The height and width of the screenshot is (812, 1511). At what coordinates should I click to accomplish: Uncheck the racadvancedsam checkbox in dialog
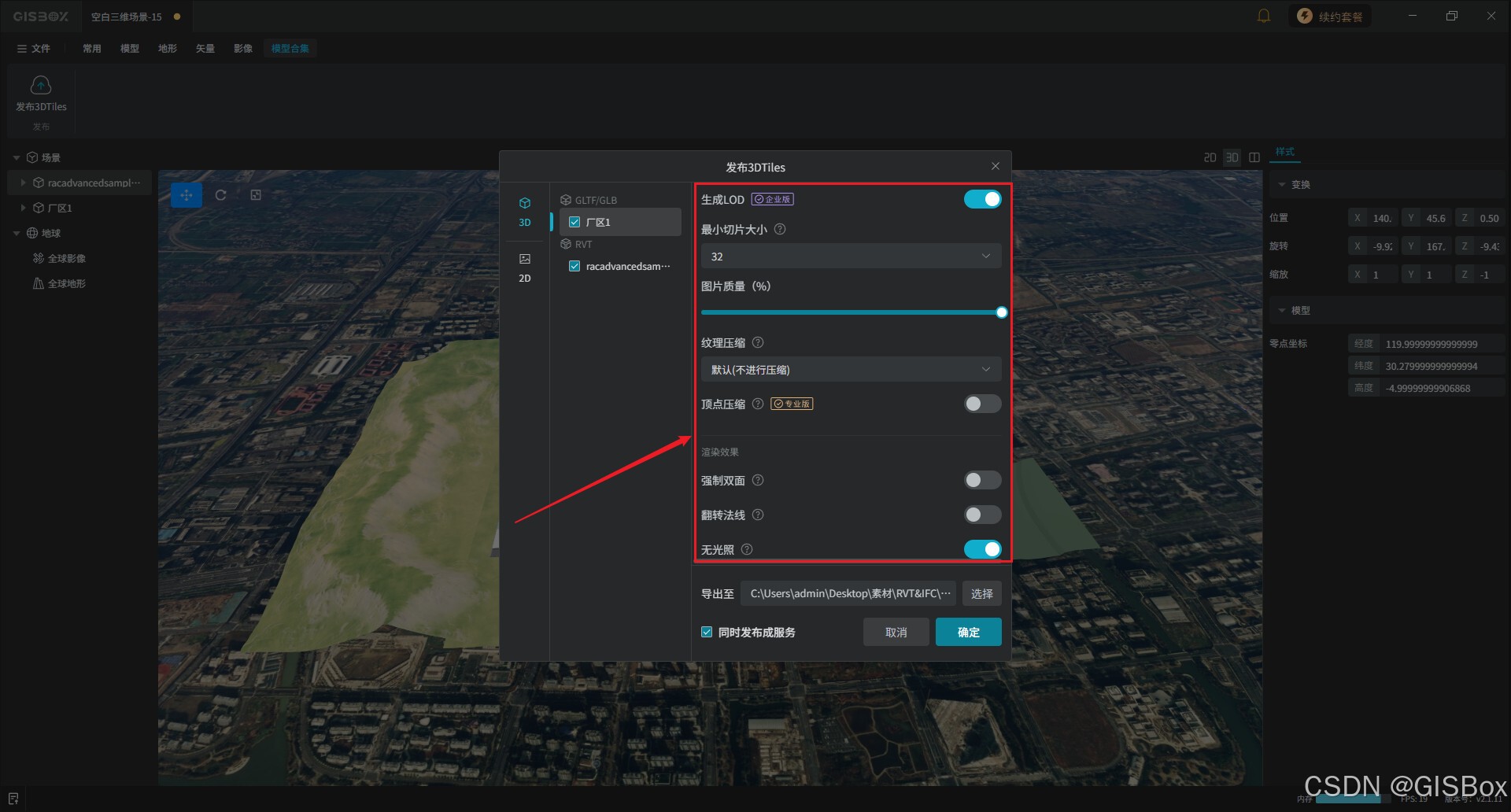[574, 266]
